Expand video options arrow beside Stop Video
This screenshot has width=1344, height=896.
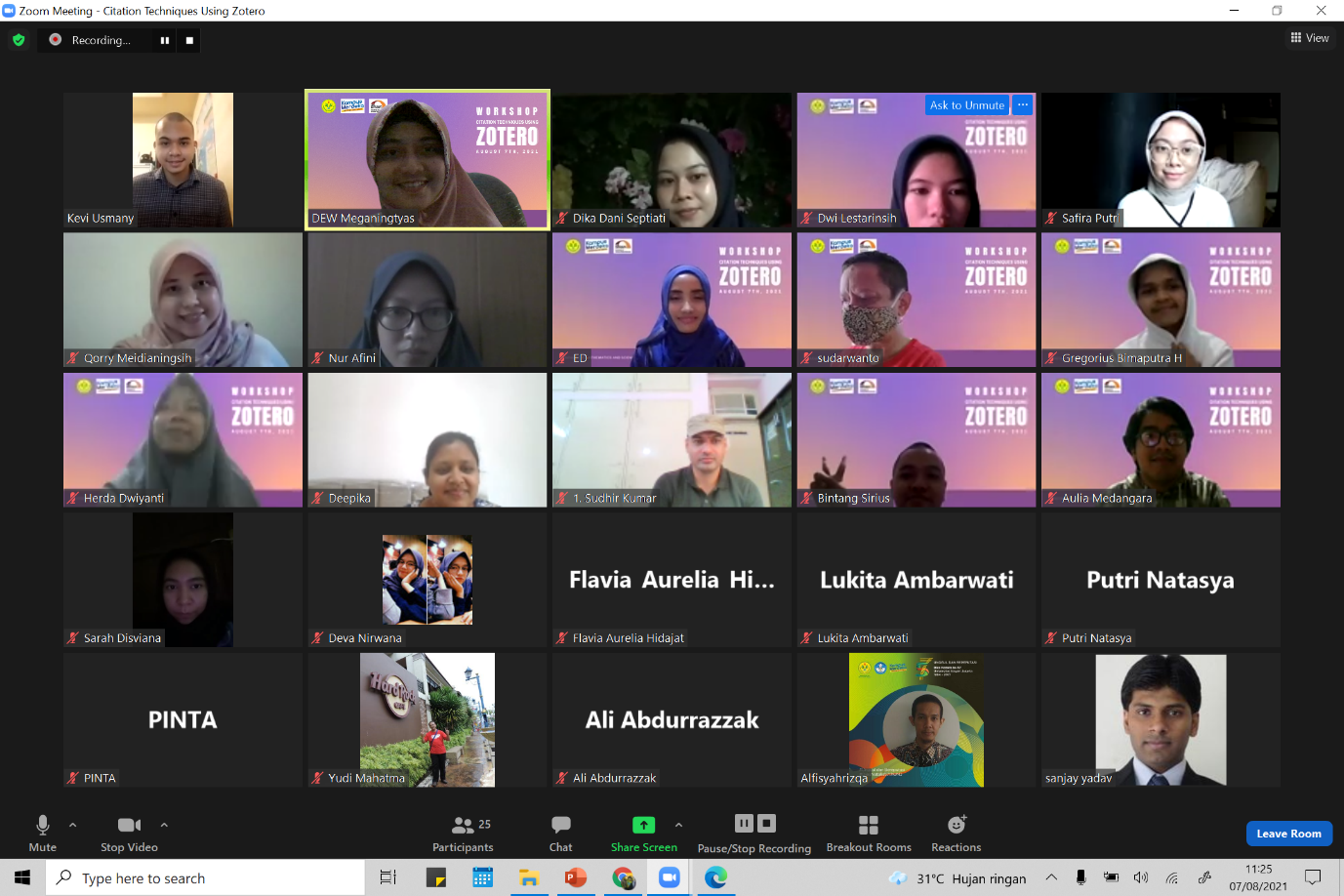(164, 825)
